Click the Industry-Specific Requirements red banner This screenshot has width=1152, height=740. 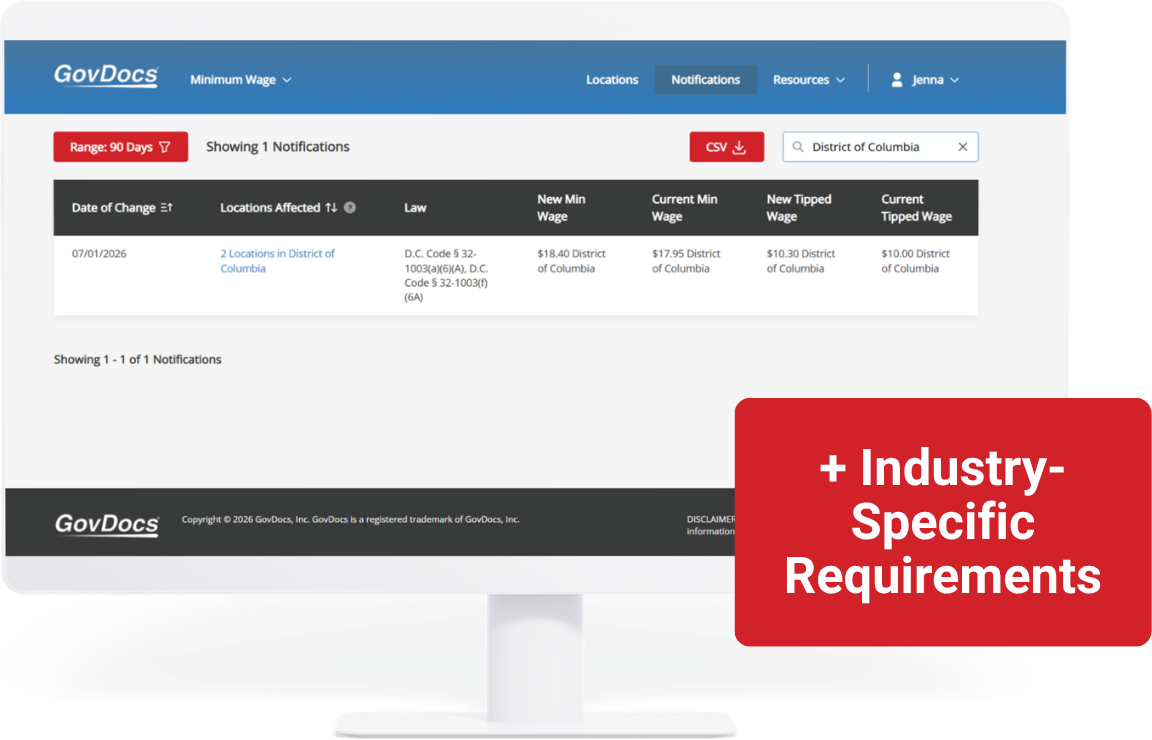(x=943, y=522)
